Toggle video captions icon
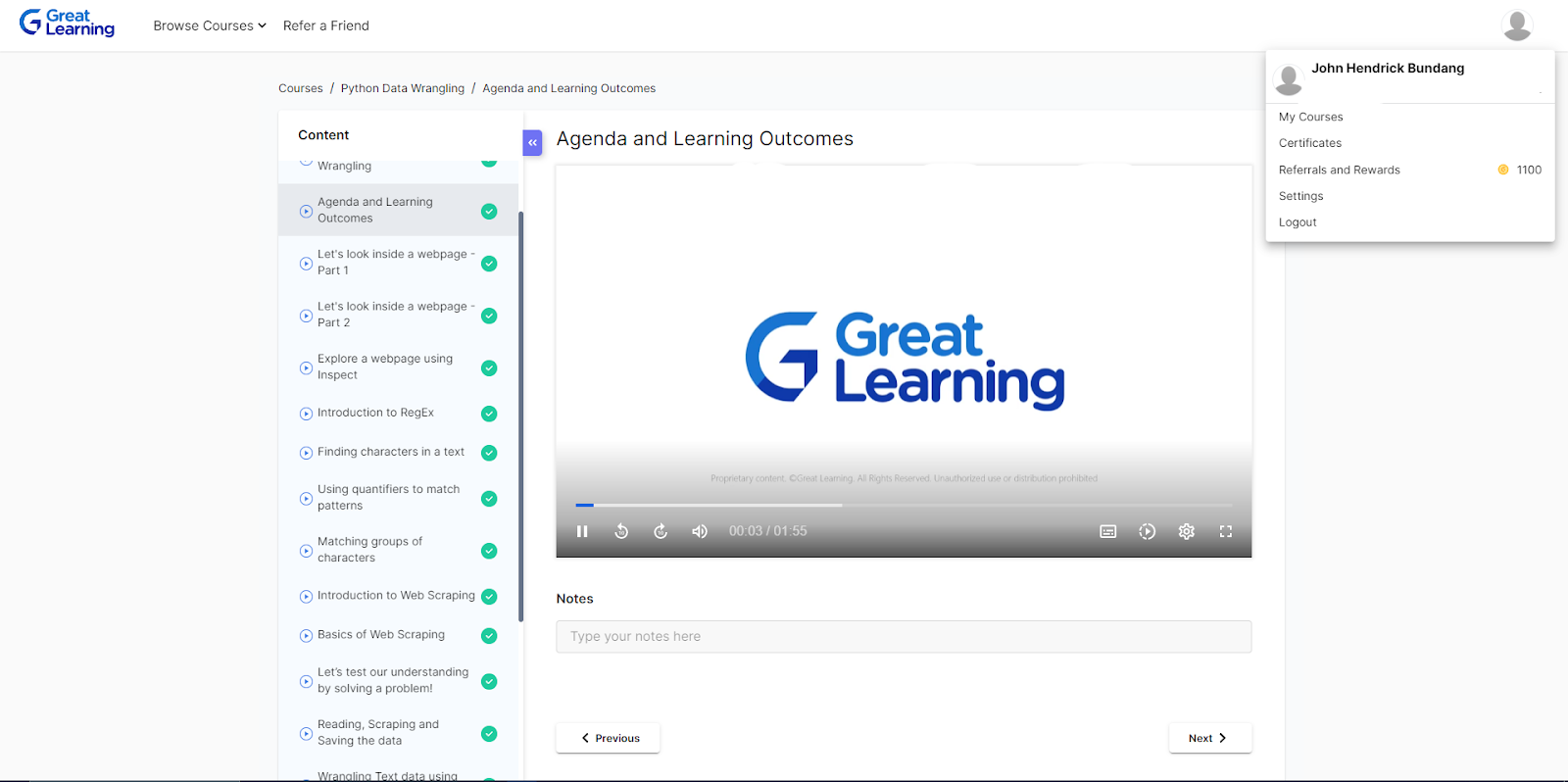 pyautogui.click(x=1108, y=531)
